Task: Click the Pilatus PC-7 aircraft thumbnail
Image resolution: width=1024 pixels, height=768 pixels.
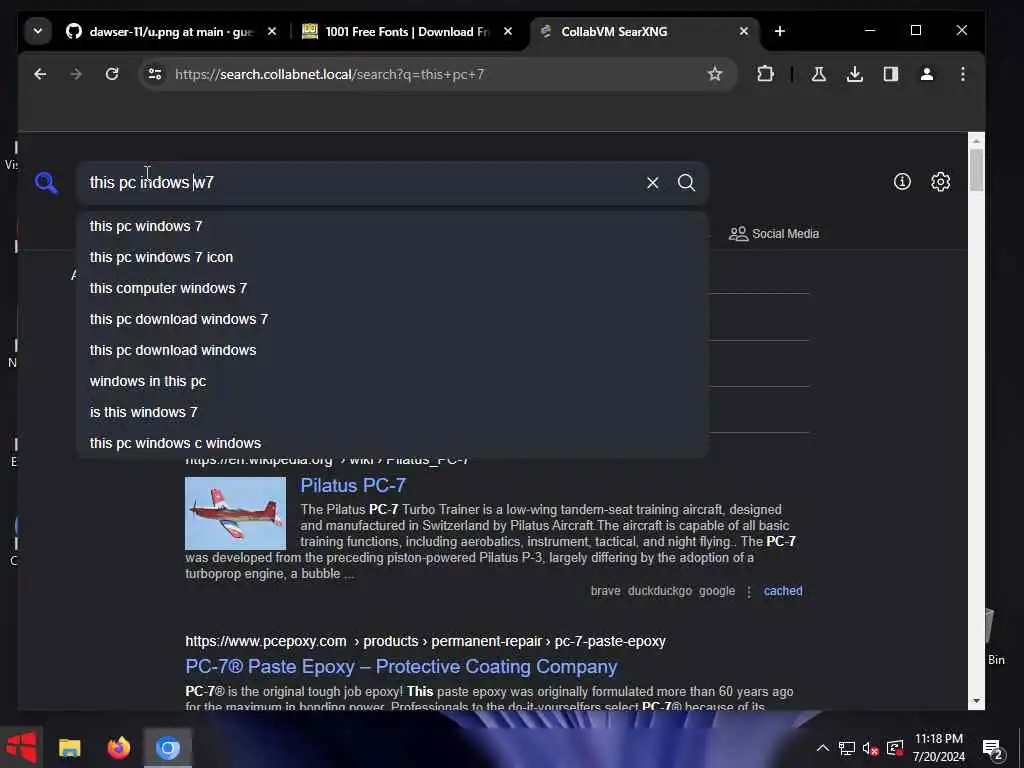Action: coord(236,513)
